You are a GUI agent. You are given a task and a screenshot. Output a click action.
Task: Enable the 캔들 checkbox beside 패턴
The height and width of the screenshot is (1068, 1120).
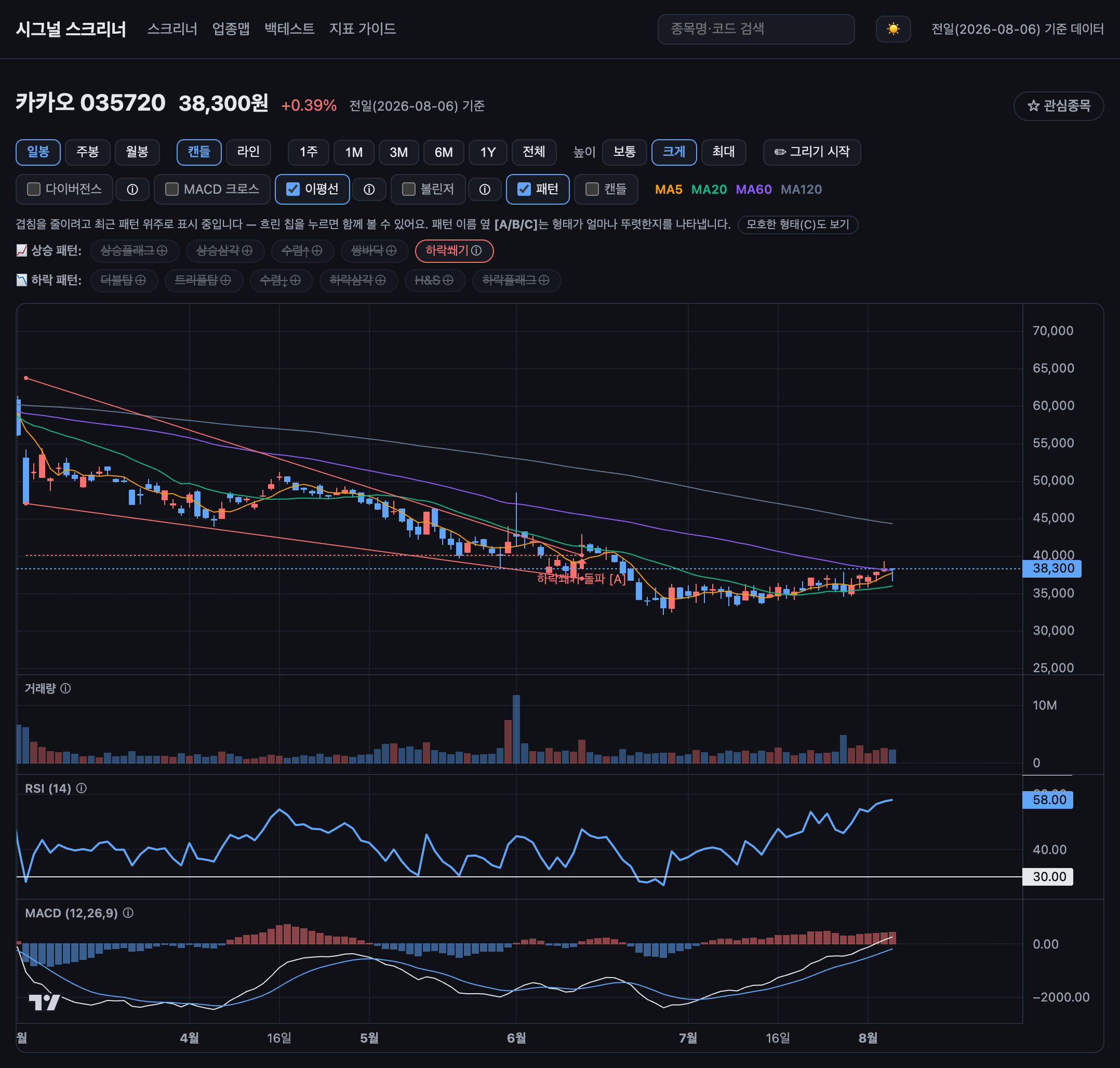[592, 189]
